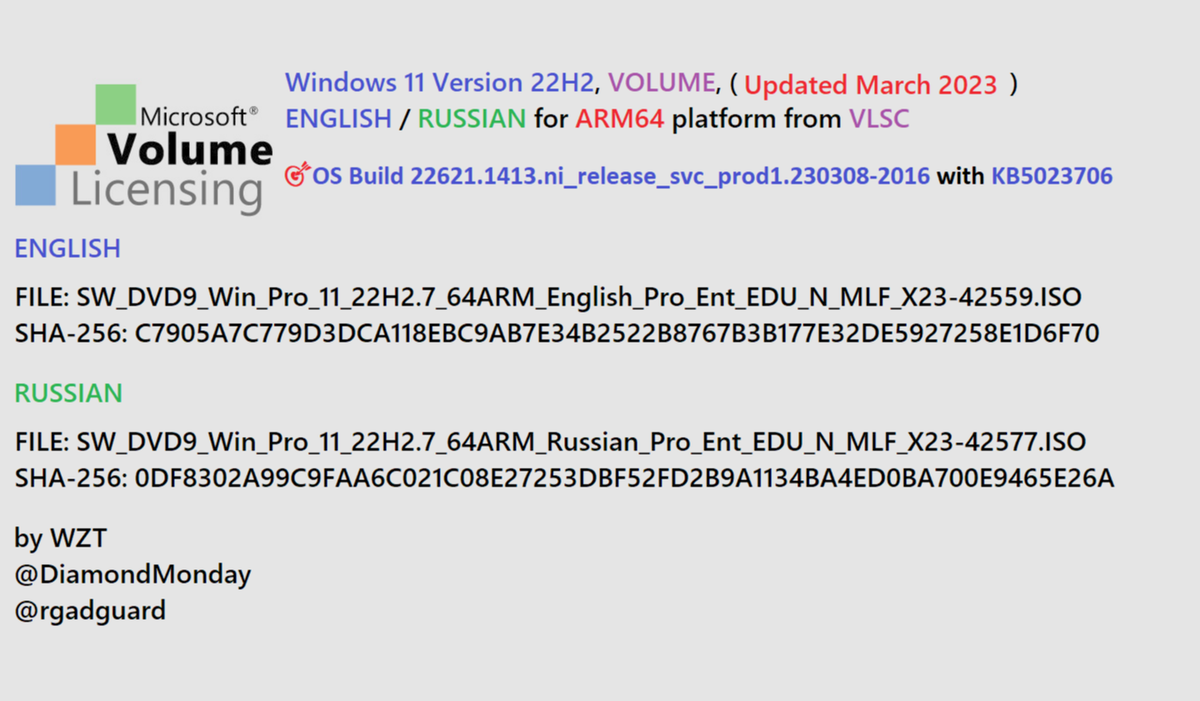Click the 'KB5023706' update number
This screenshot has width=1200, height=701.
[x=1052, y=177]
